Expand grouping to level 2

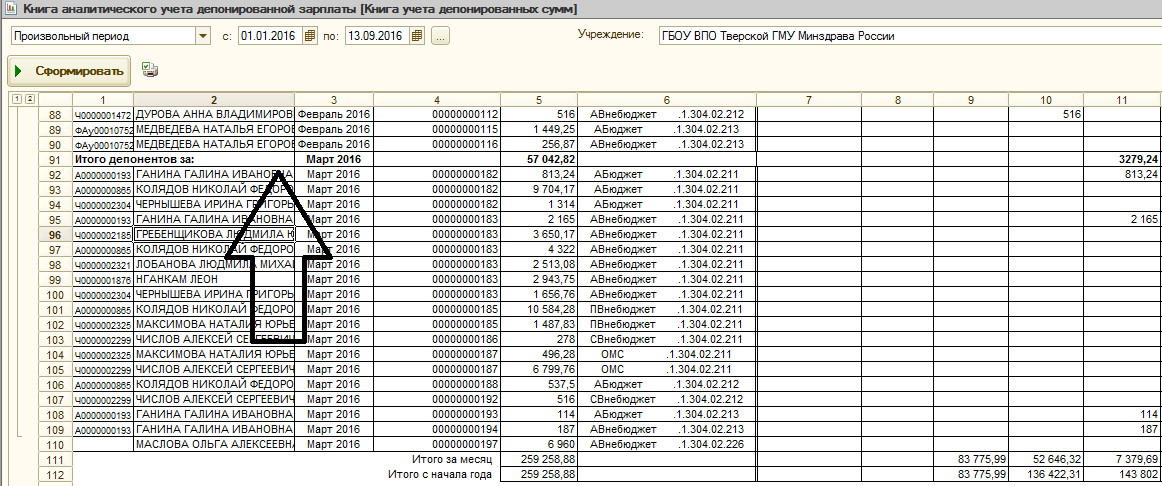click(x=29, y=99)
